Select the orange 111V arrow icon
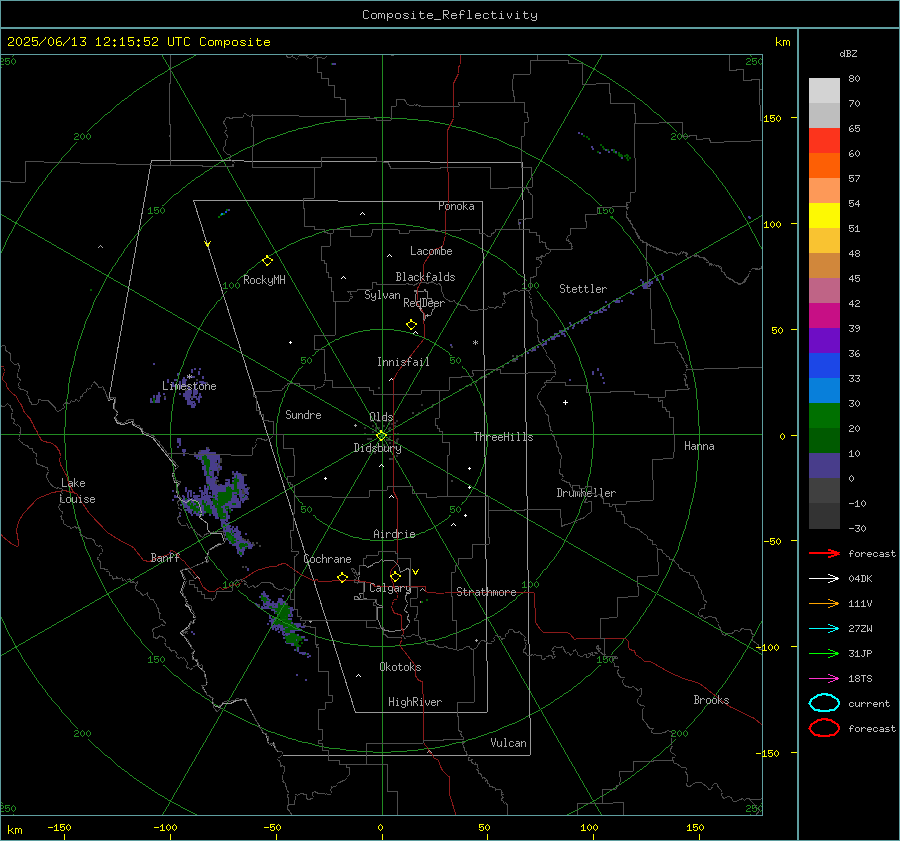The height and width of the screenshot is (841, 900). [824, 603]
